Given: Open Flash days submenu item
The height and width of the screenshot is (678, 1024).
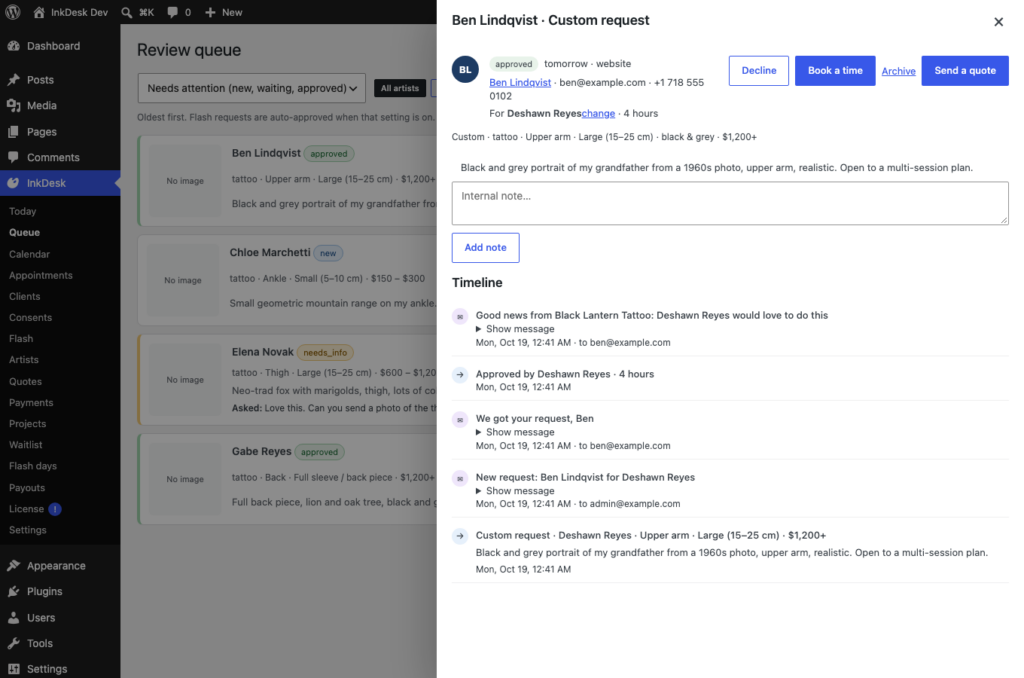Looking at the screenshot, I should click(x=33, y=466).
